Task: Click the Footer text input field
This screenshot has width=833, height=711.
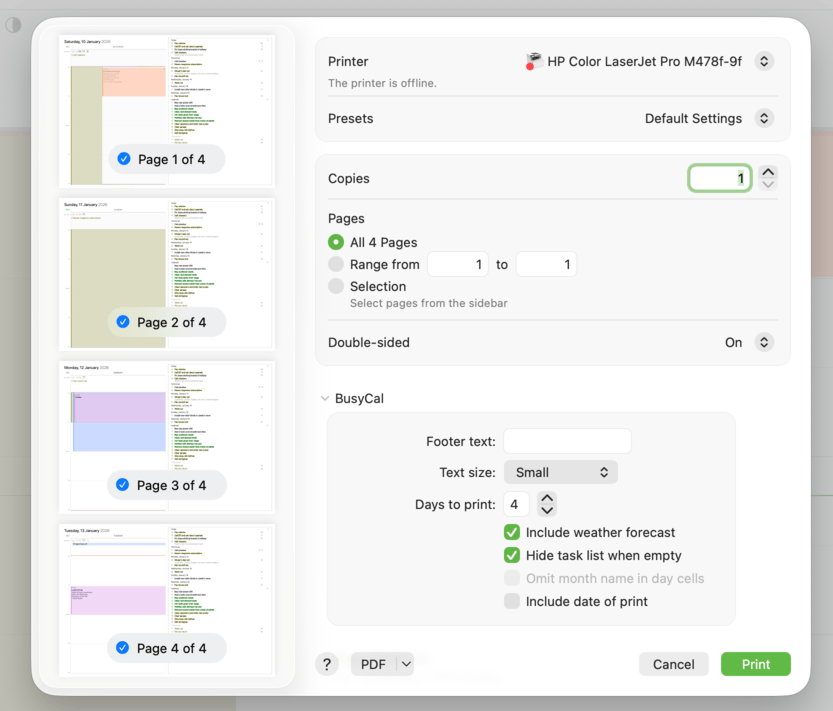Action: tap(567, 442)
